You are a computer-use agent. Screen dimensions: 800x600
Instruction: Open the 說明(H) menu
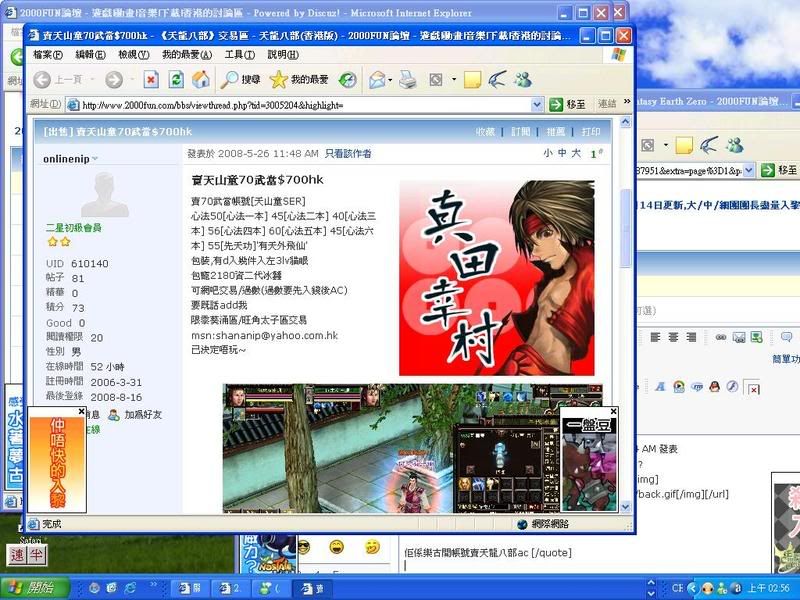click(283, 55)
